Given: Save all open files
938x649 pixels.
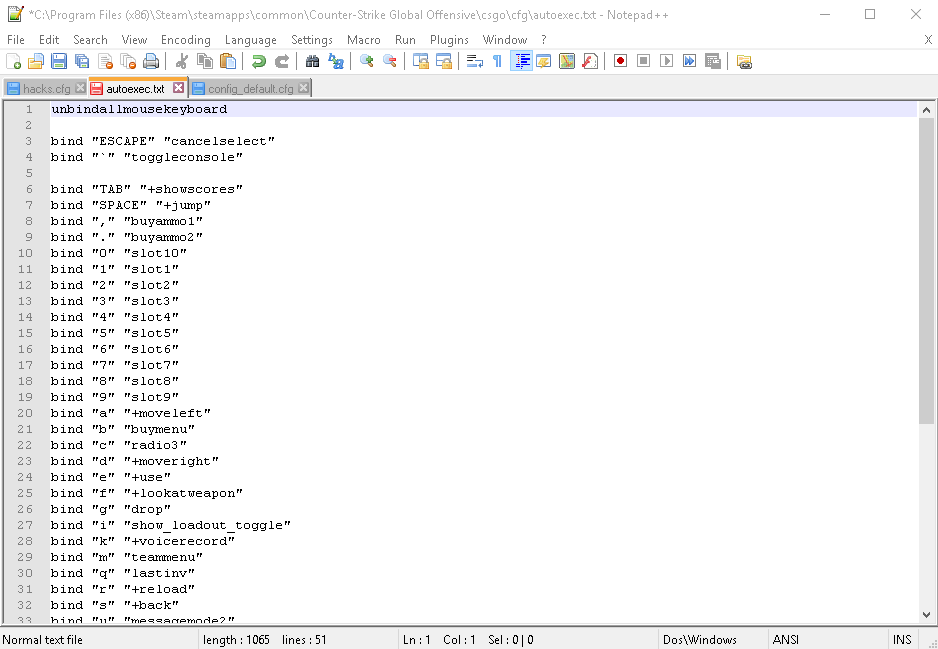Looking at the screenshot, I should pyautogui.click(x=82, y=61).
